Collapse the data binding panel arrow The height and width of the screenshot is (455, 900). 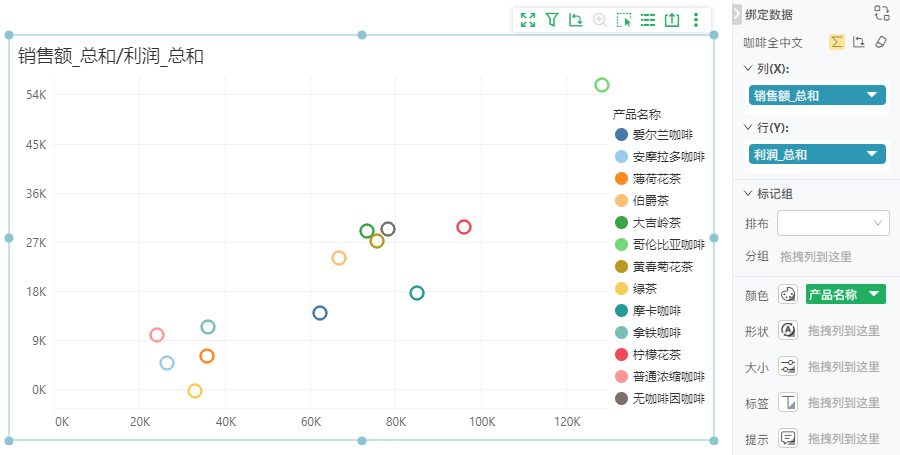pyautogui.click(x=737, y=14)
